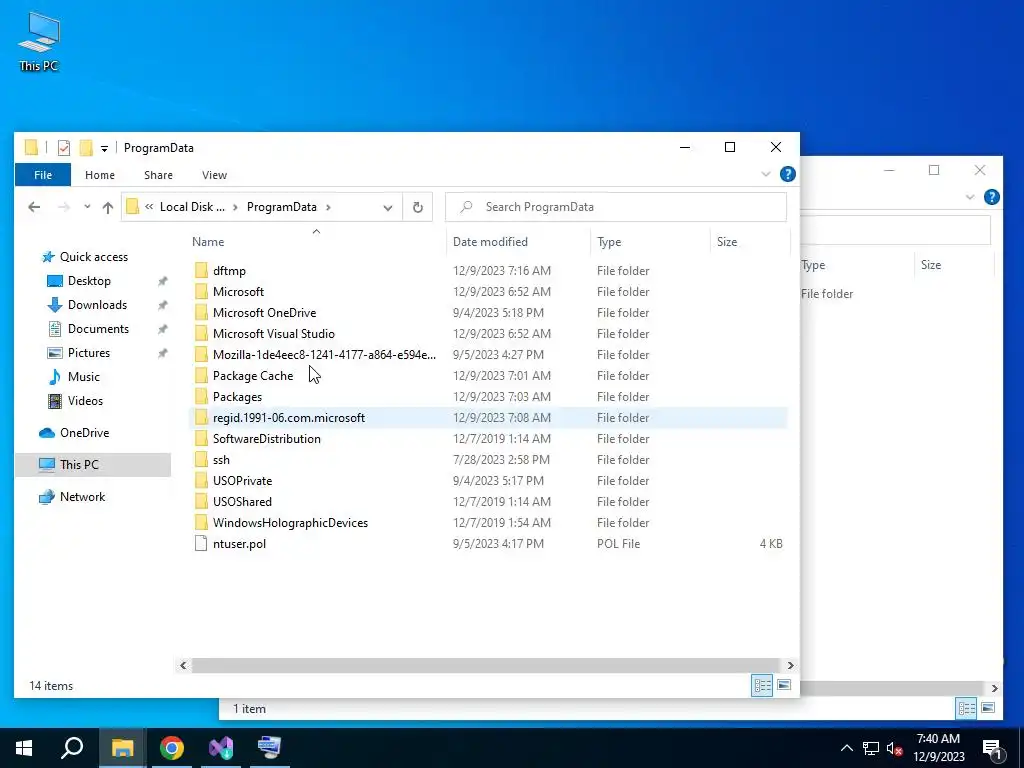Launch Google Chrome from taskbar
This screenshot has height=768, width=1024.
[172, 748]
